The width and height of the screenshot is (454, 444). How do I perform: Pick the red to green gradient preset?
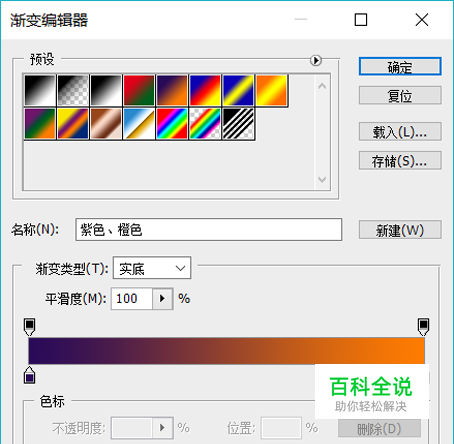tap(139, 90)
